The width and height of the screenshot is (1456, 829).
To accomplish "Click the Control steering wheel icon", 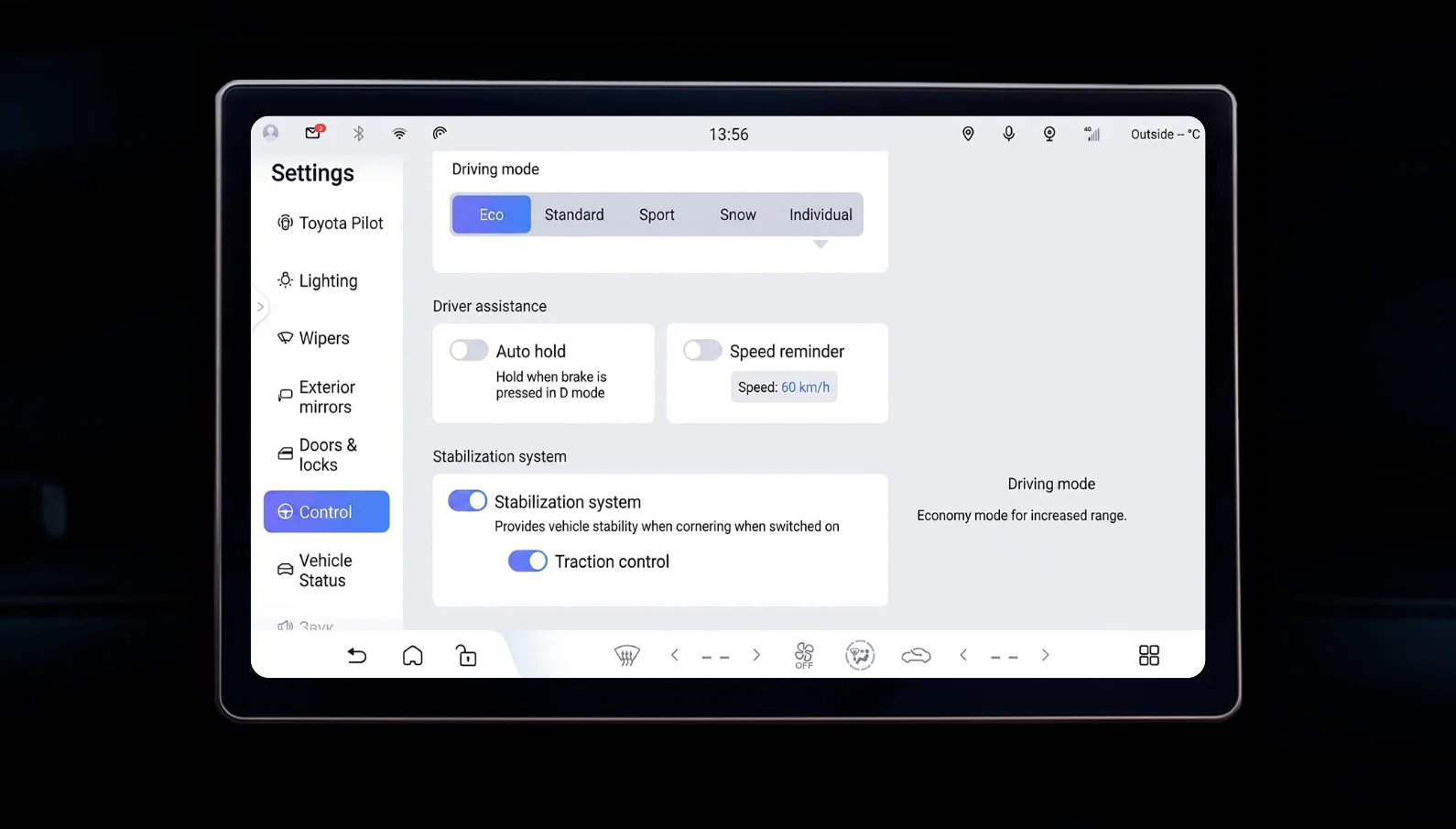I will (x=285, y=512).
